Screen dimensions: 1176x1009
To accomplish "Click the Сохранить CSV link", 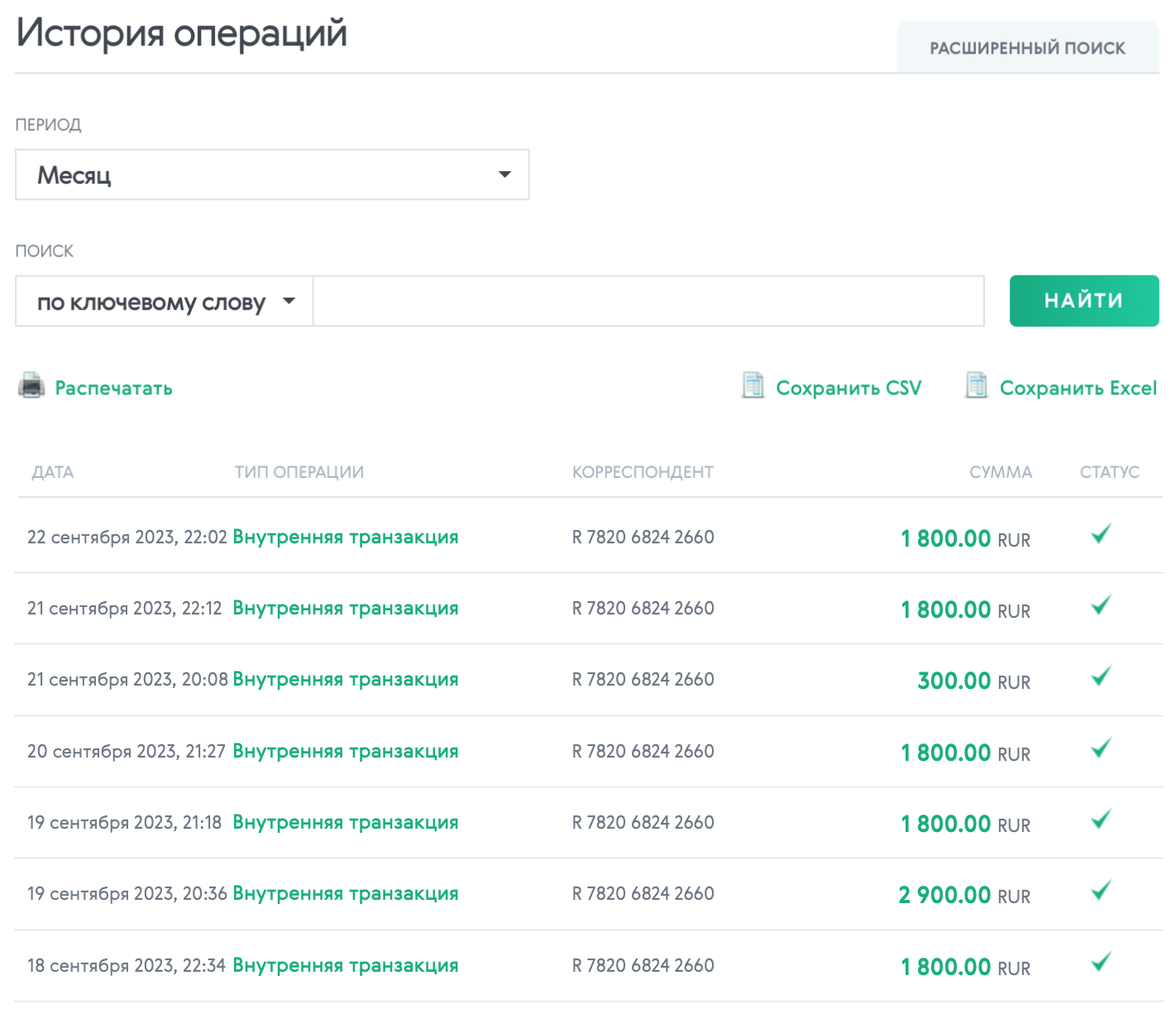I will [849, 388].
